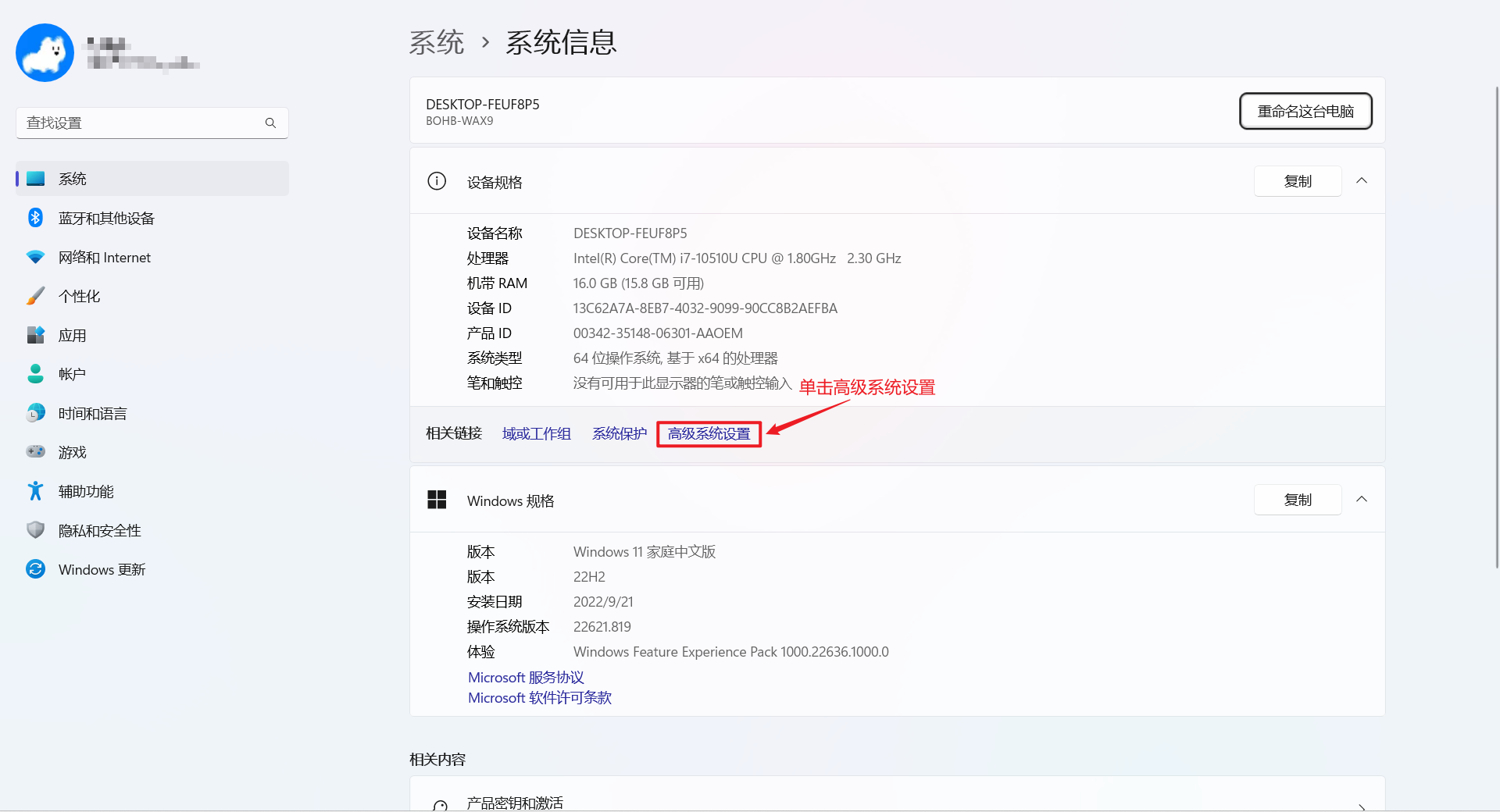Select the globe clock icon for 时间和语言
The width and height of the screenshot is (1500, 812).
click(x=36, y=413)
